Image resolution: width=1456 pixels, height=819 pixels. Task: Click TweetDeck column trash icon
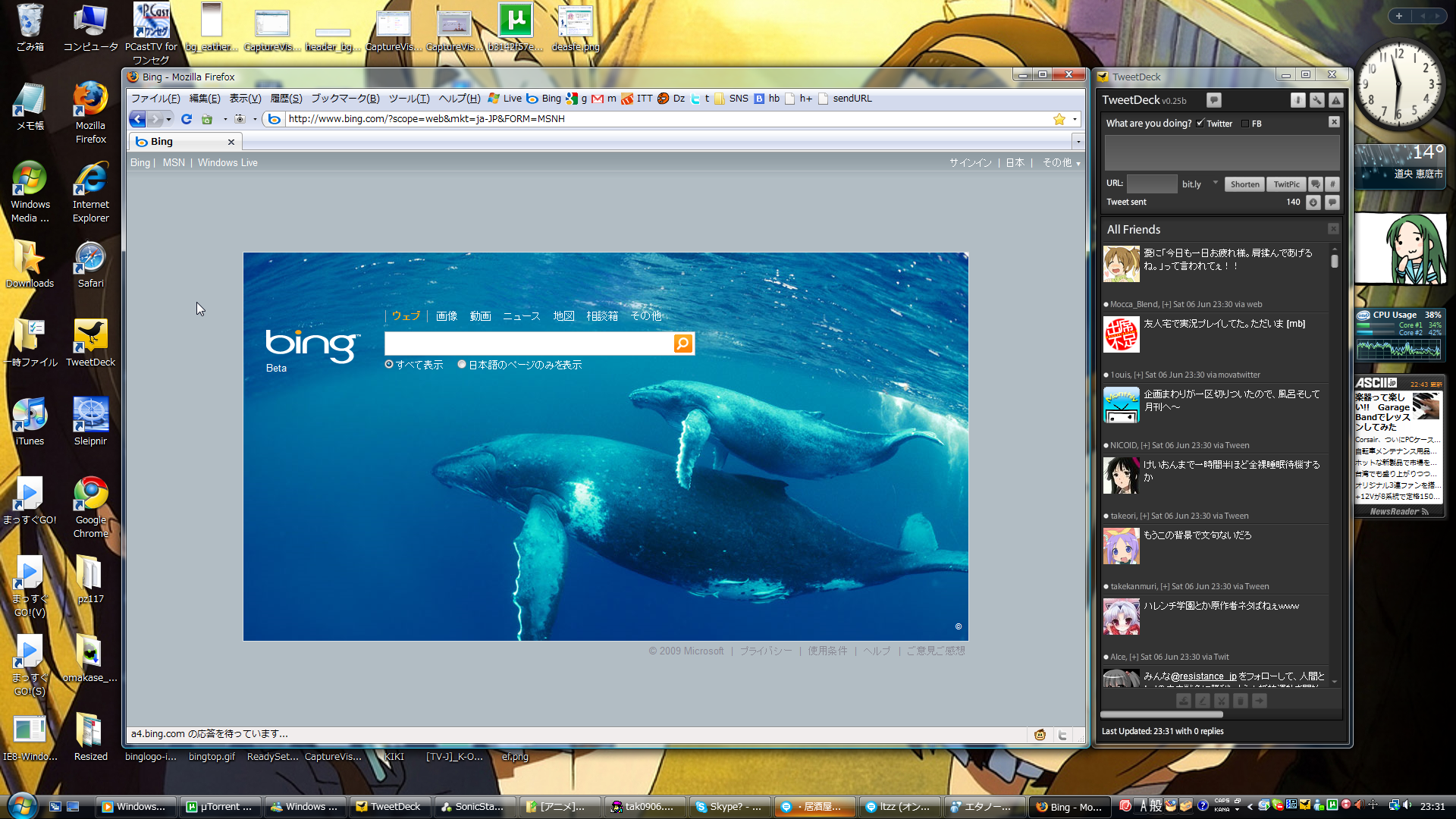tap(1241, 701)
